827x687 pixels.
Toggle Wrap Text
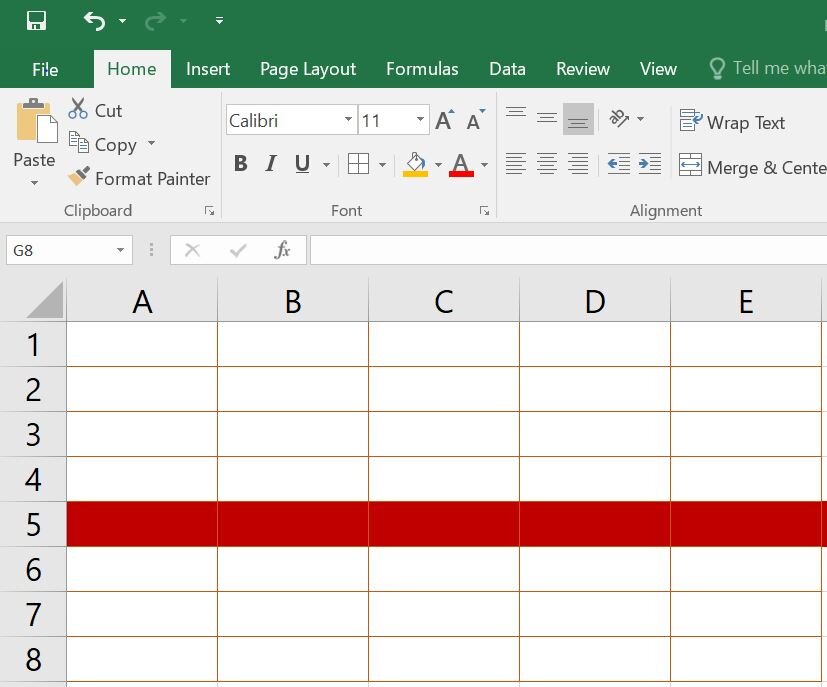(x=732, y=122)
